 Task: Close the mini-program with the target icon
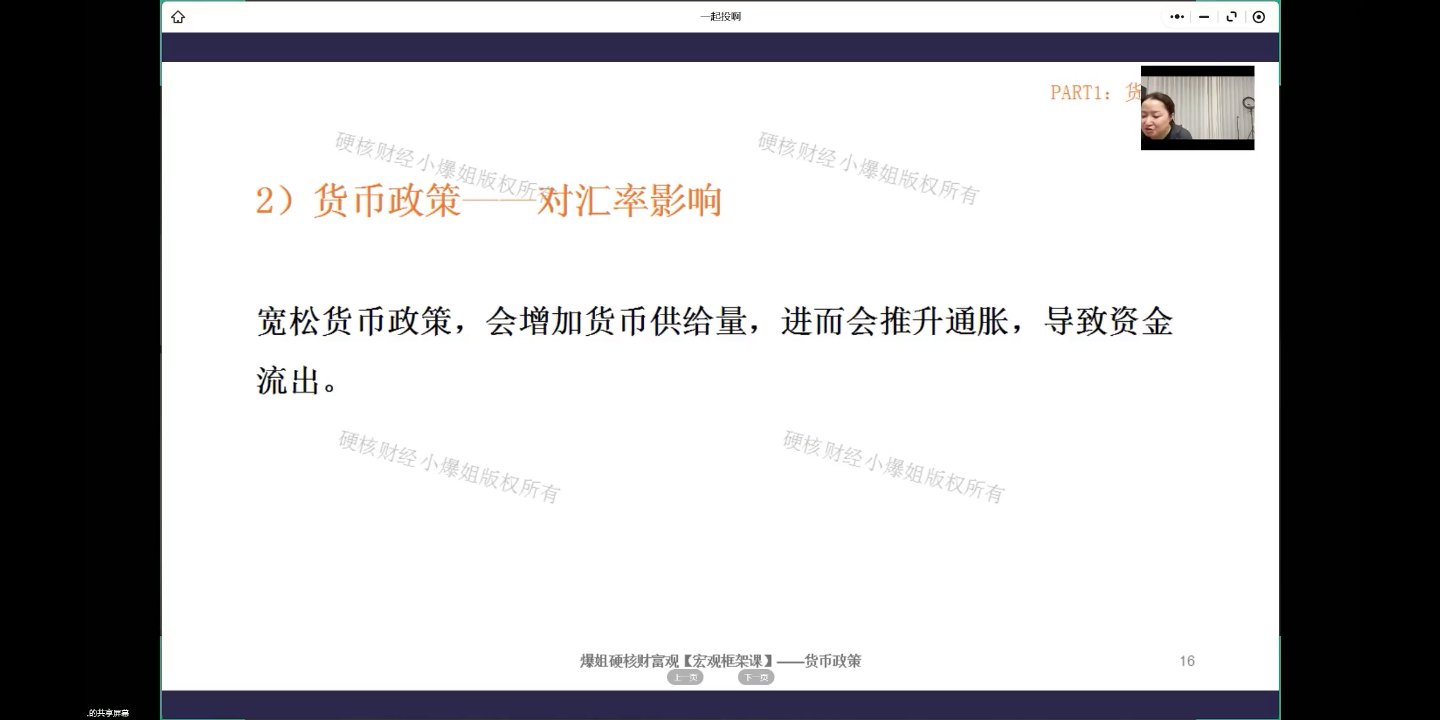tap(1258, 17)
